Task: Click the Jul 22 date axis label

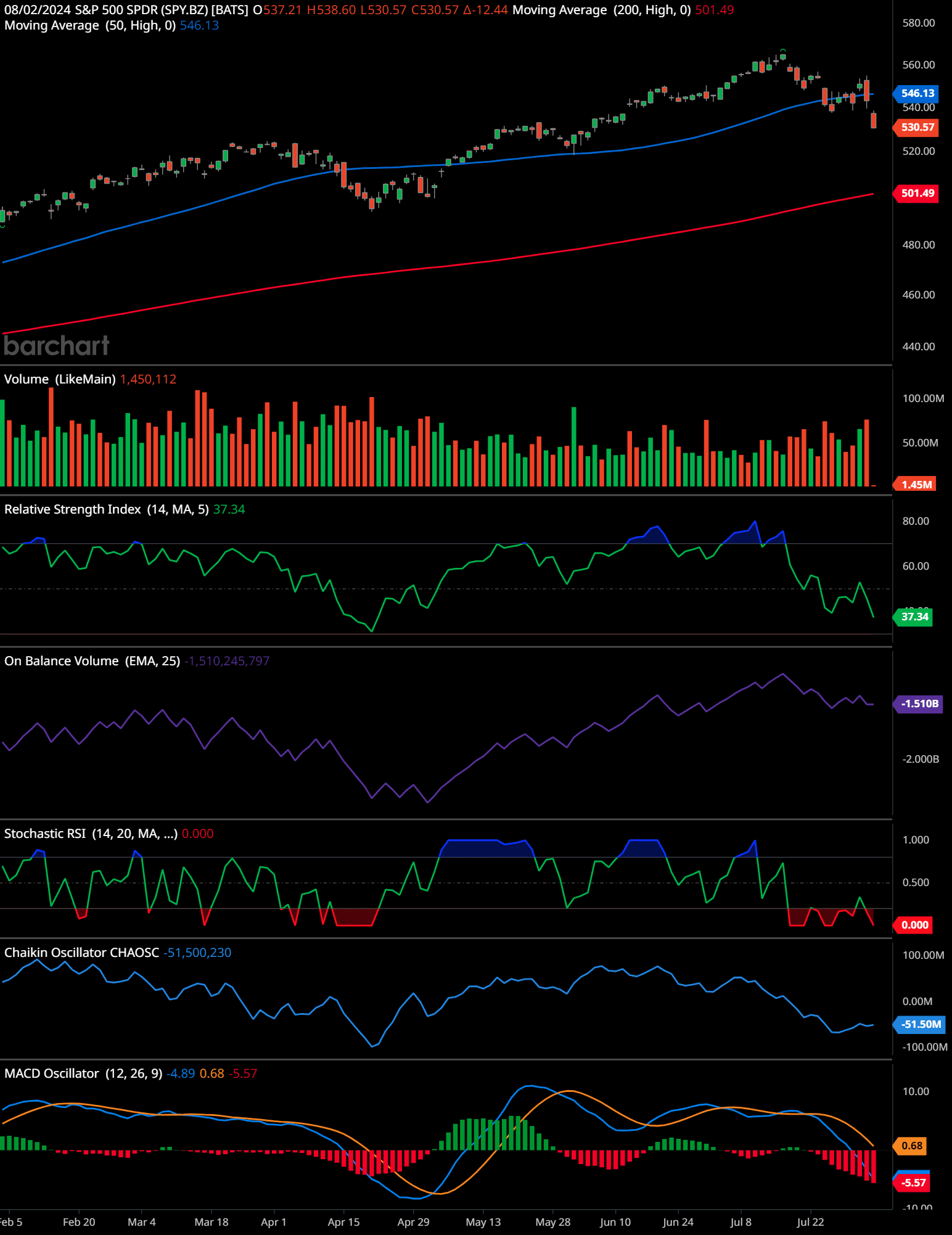Action: pyautogui.click(x=811, y=1222)
